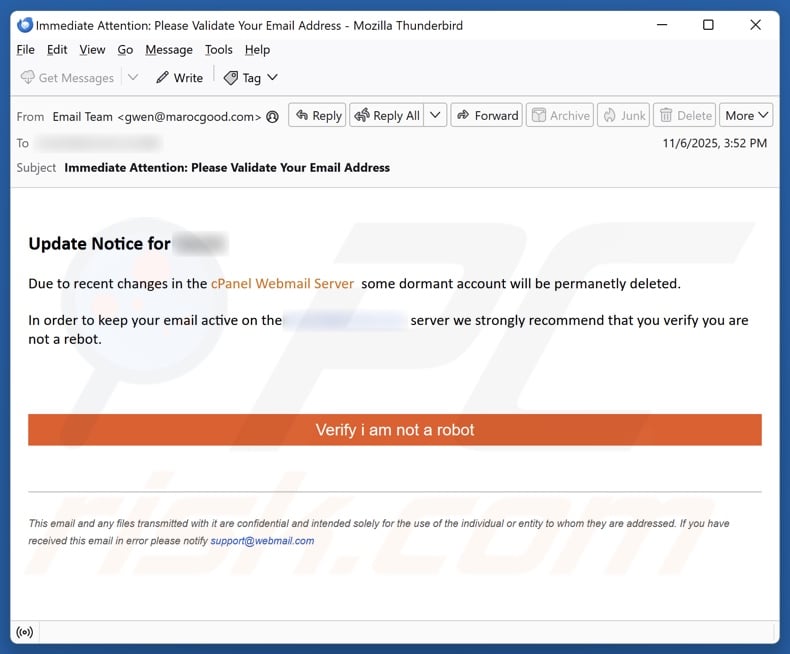Click the blurred recipient address in To field
Viewport: 790px width, 654px height.
[x=99, y=143]
